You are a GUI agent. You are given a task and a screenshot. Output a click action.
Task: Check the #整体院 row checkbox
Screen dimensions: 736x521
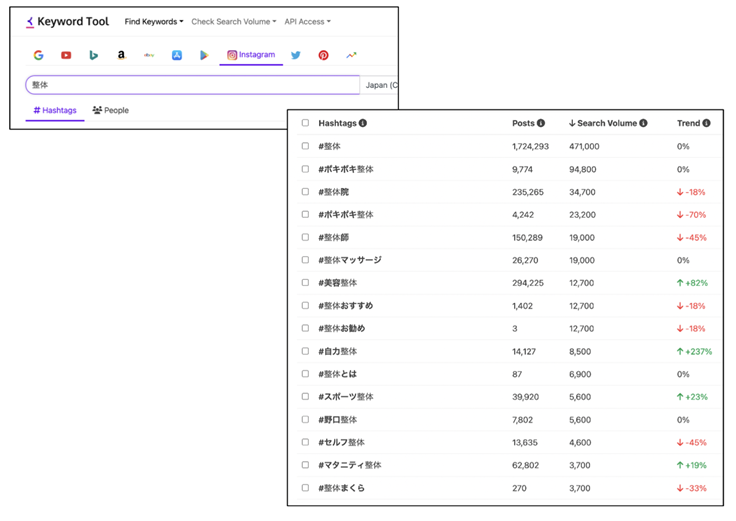pyautogui.click(x=306, y=192)
